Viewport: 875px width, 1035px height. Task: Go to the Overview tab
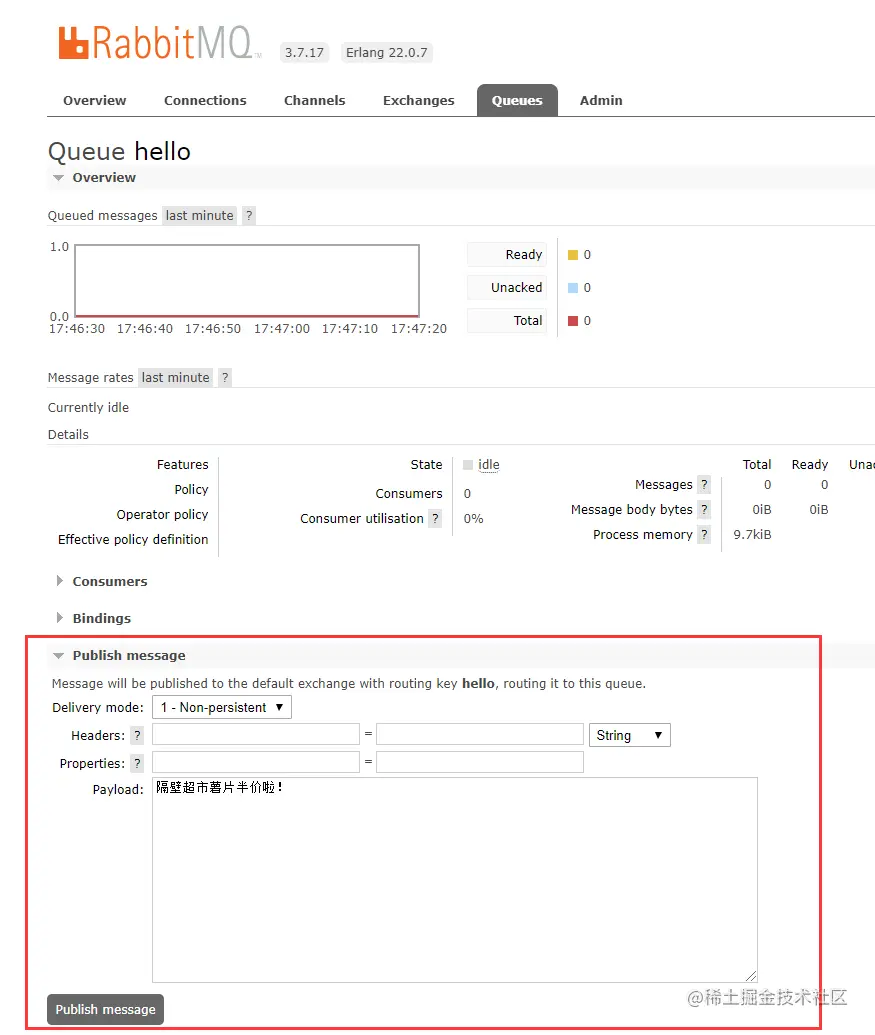click(x=94, y=100)
